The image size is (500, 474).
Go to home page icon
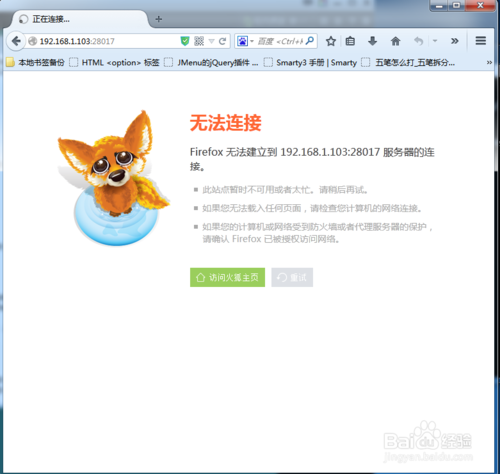pyautogui.click(x=395, y=41)
